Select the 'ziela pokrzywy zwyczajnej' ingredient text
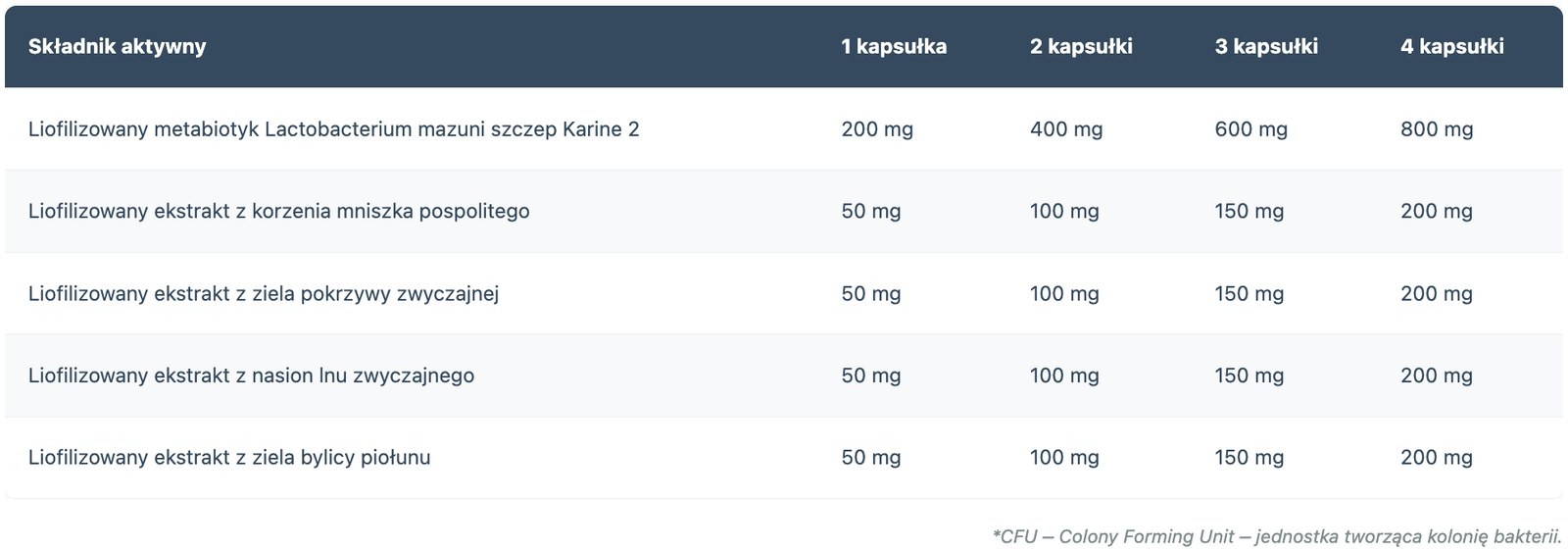1568x551 pixels. point(263,293)
